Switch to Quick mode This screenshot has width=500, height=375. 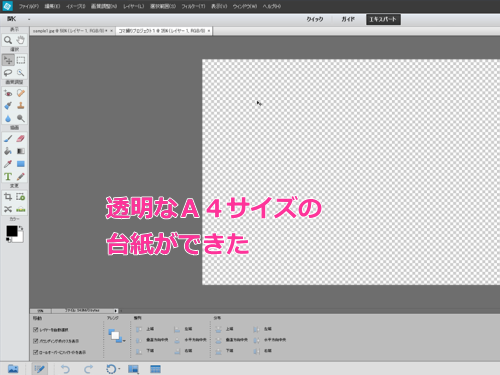coord(315,19)
